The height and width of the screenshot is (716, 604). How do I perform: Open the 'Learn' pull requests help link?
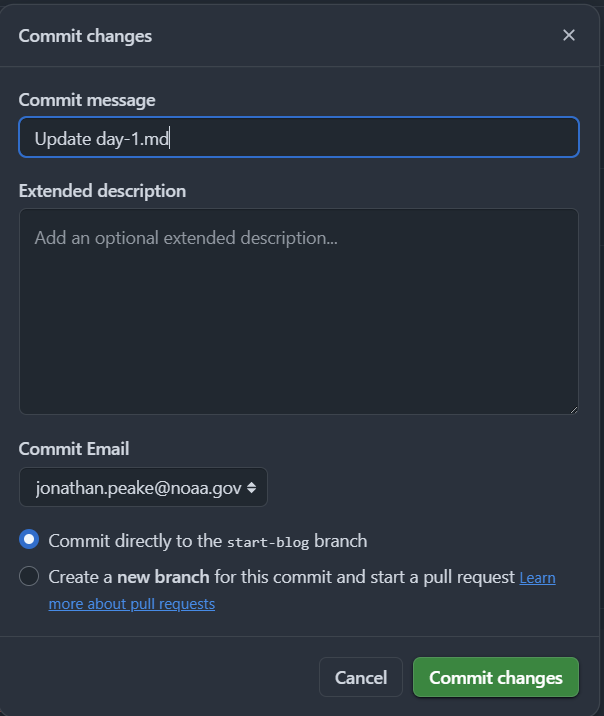click(x=537, y=578)
